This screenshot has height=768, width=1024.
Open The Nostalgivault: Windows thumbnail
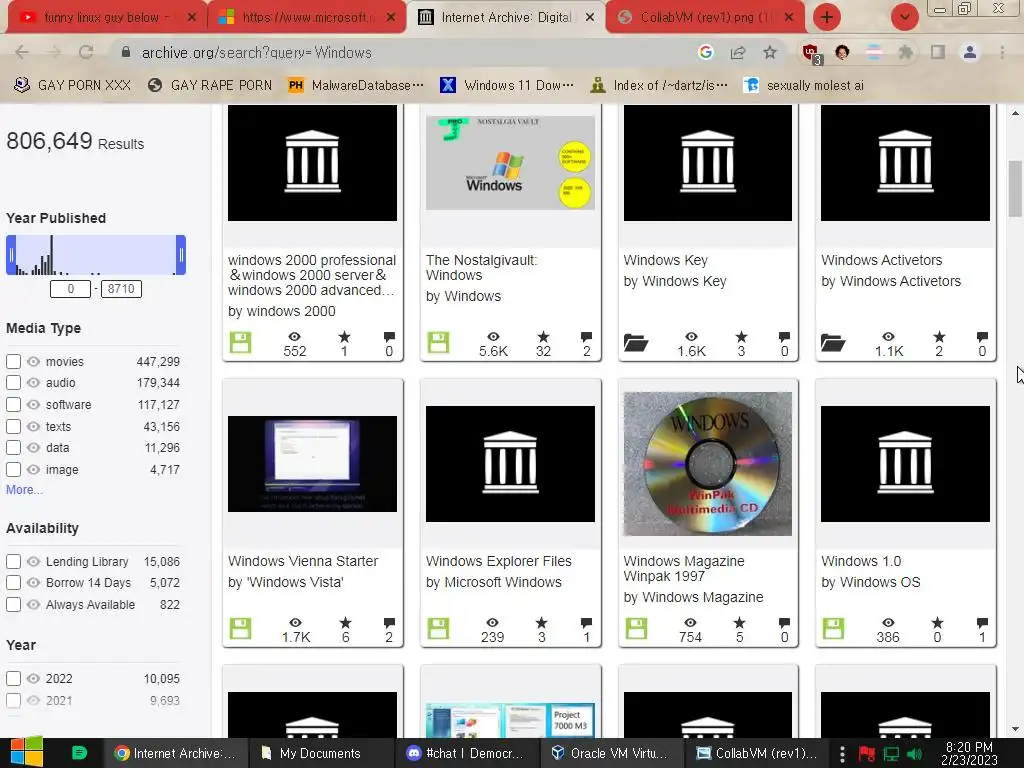510,163
